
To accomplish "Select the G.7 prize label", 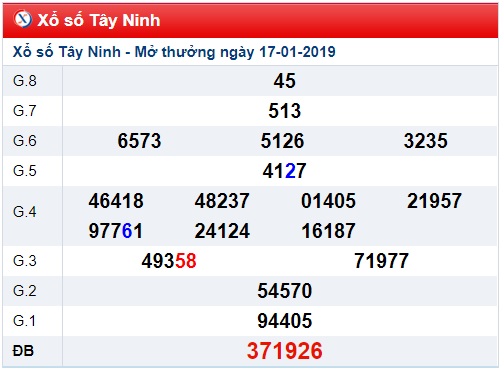I will 25,111.
